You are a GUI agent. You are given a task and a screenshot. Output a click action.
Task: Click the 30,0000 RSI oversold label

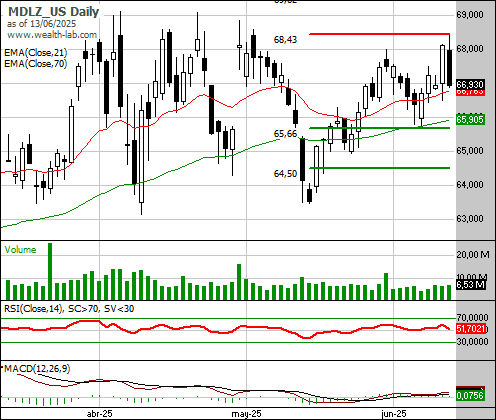point(472,342)
